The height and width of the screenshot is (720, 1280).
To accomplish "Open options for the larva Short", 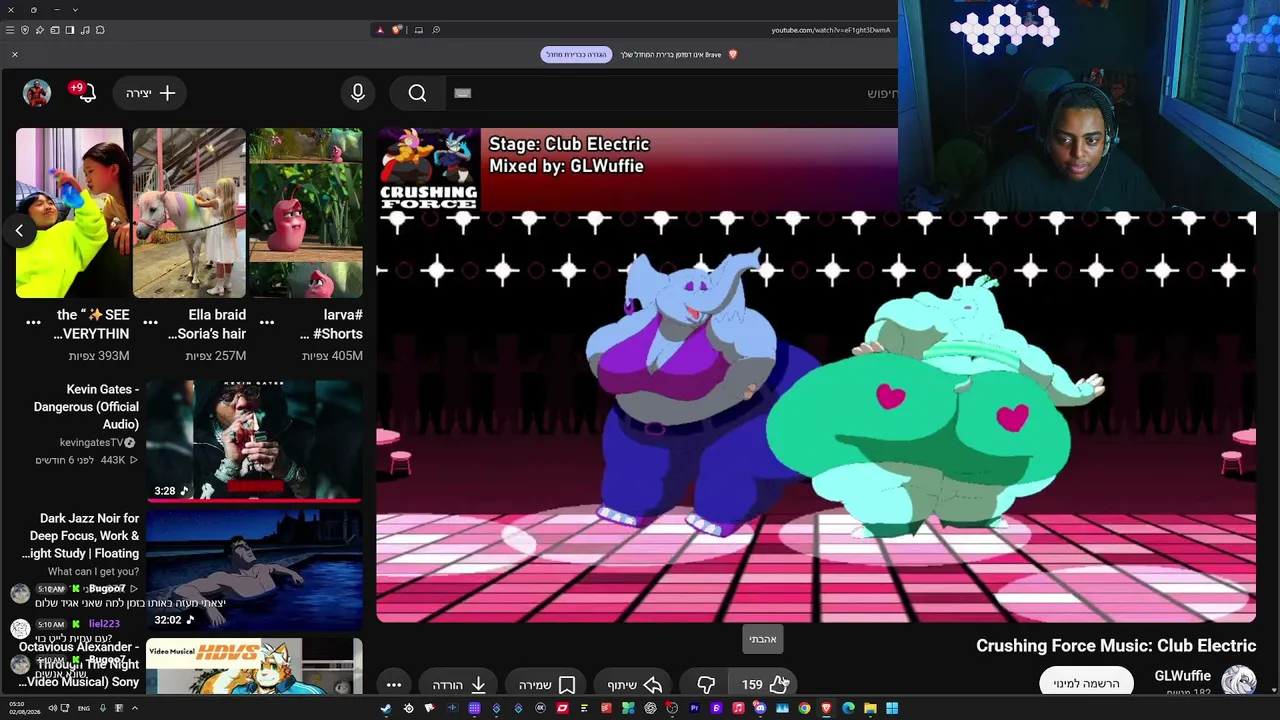I will tap(267, 322).
